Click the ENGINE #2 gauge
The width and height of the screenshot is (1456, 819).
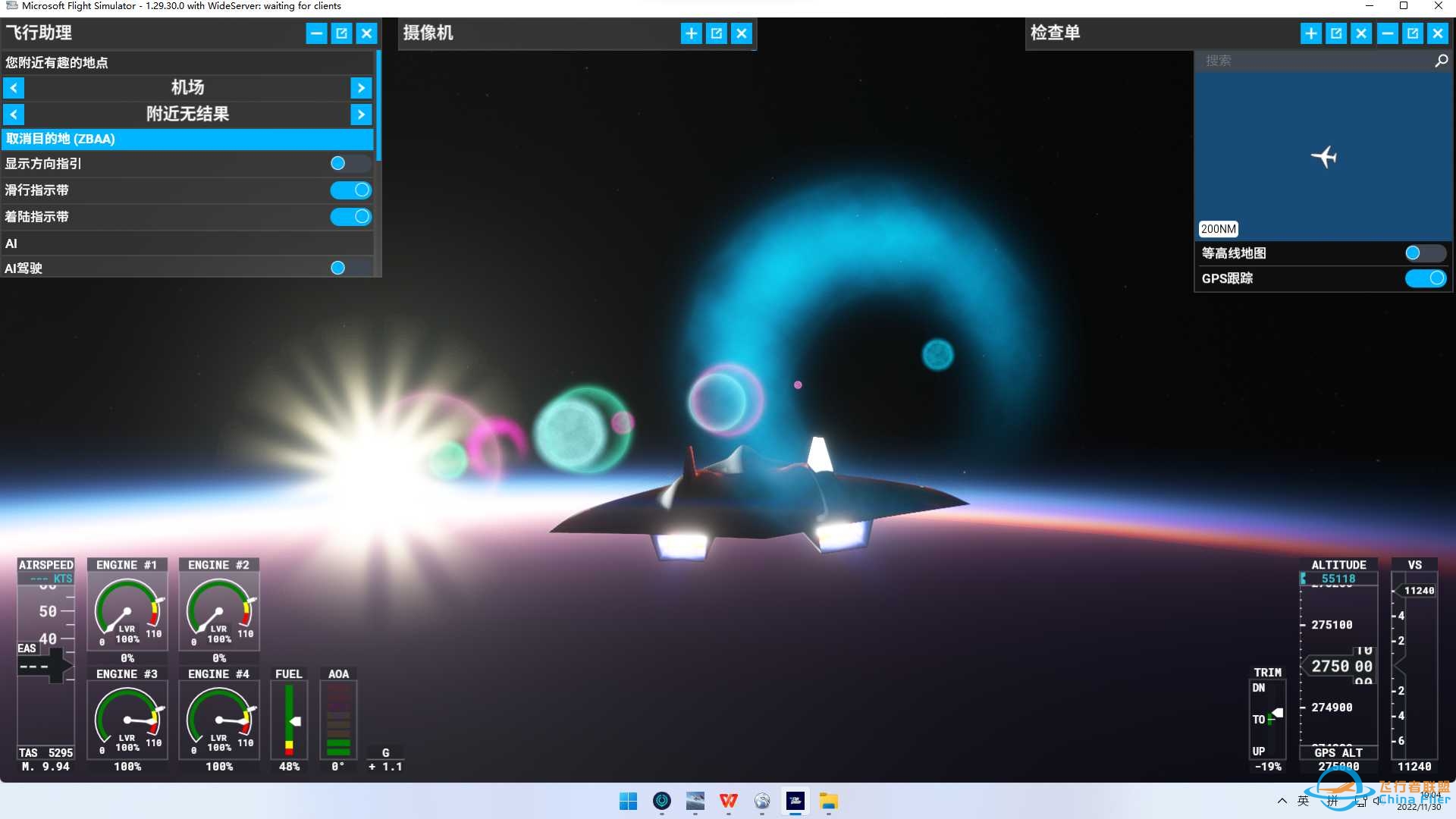(219, 611)
